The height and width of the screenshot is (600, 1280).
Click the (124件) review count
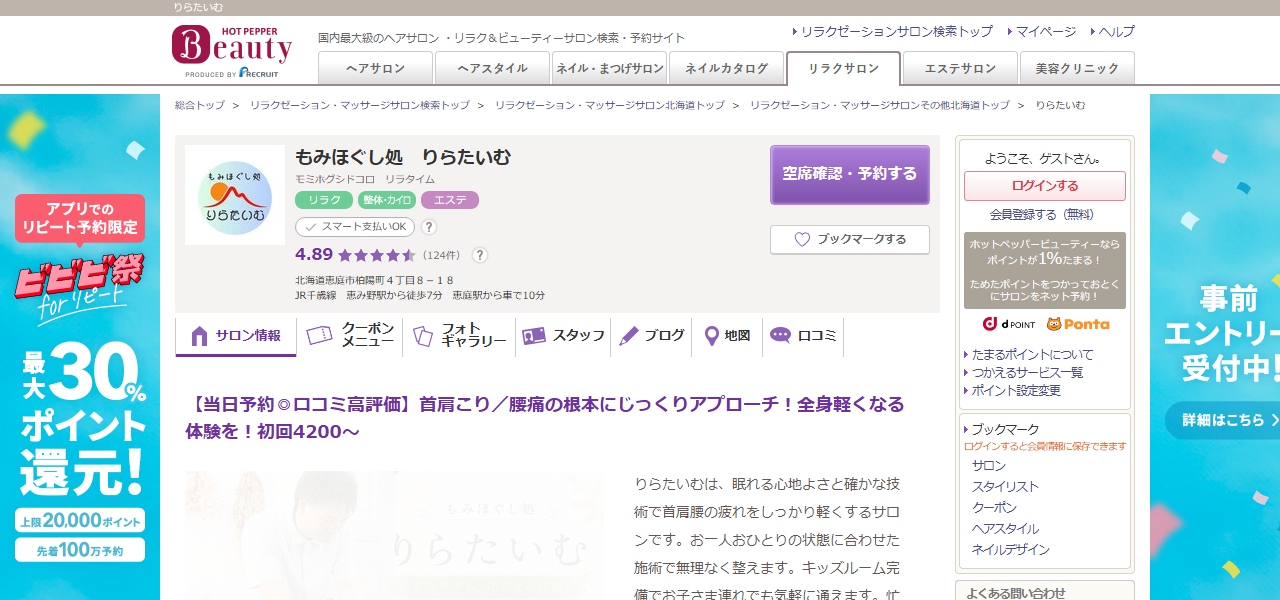pyautogui.click(x=441, y=255)
